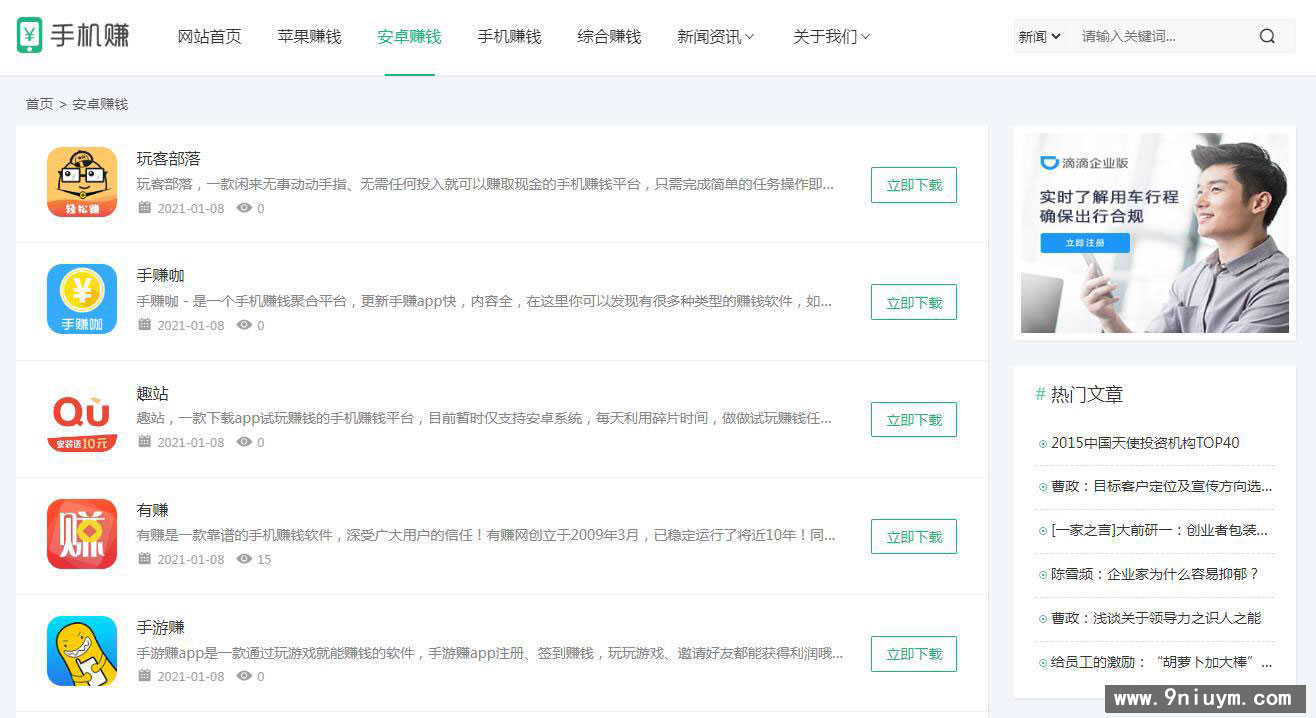This screenshot has width=1316, height=718.
Task: Click the view count eye icon beside 有赚
Action: (x=242, y=560)
